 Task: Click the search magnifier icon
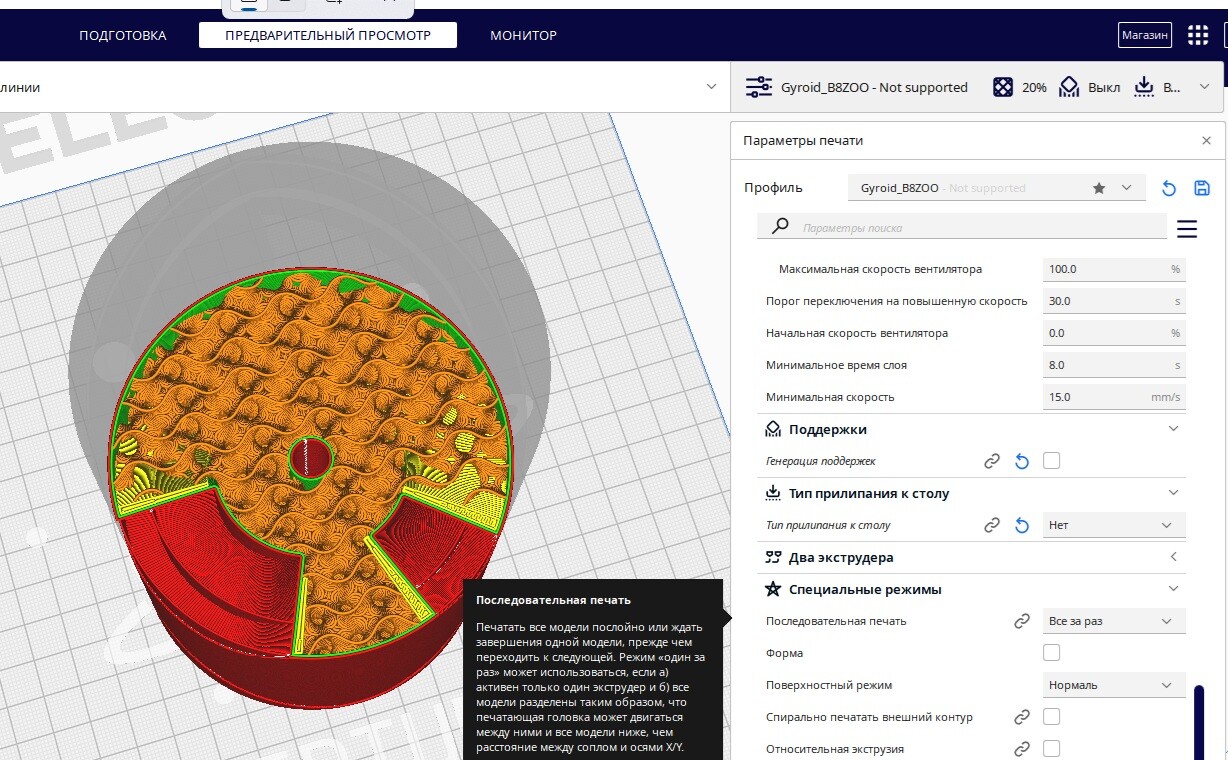click(781, 227)
